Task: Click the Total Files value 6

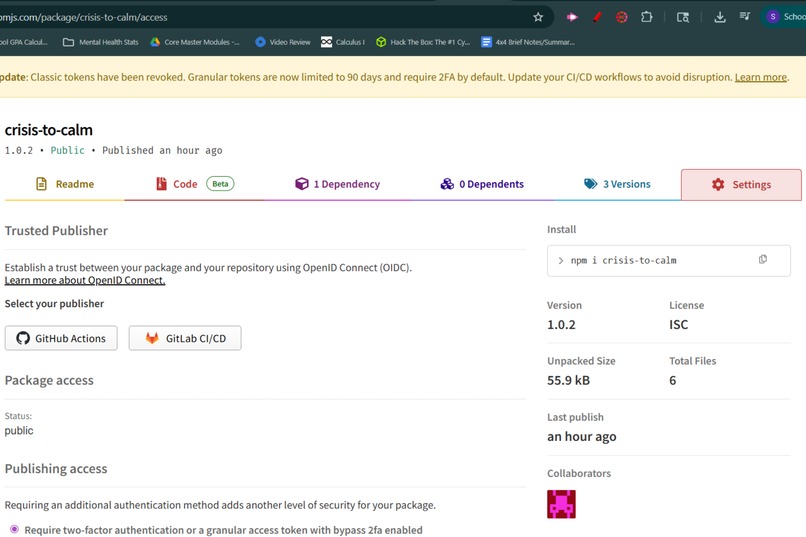Action: 672,380
